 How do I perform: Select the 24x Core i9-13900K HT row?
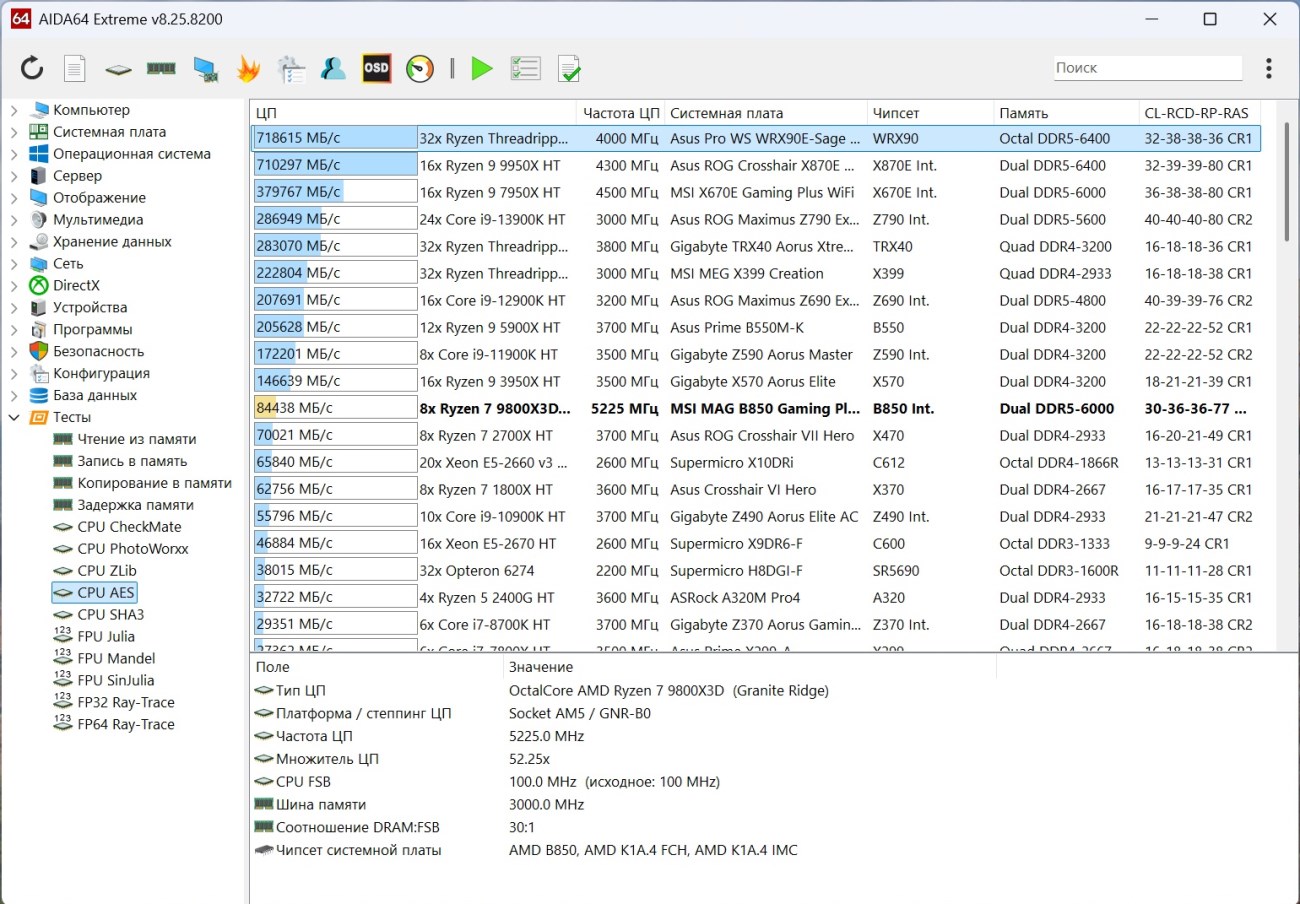(x=756, y=219)
